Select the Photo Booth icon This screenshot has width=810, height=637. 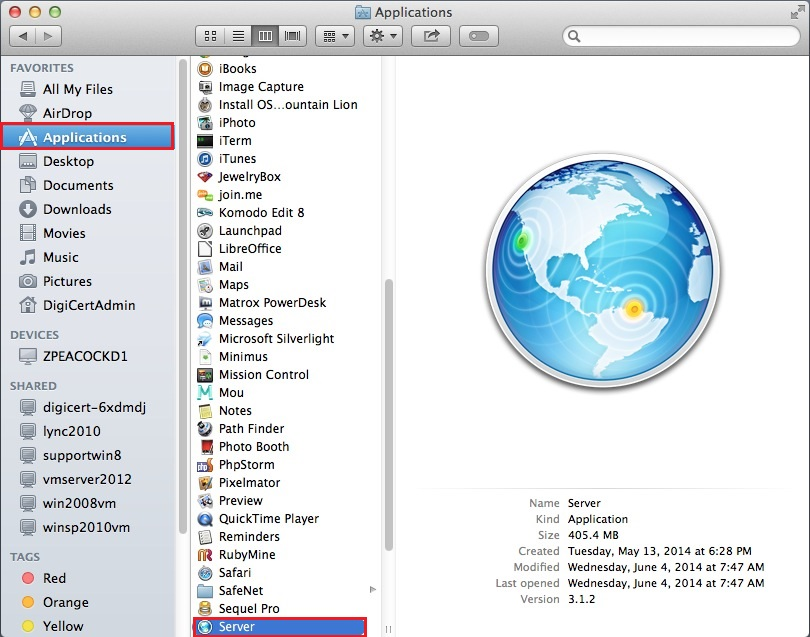(x=206, y=447)
